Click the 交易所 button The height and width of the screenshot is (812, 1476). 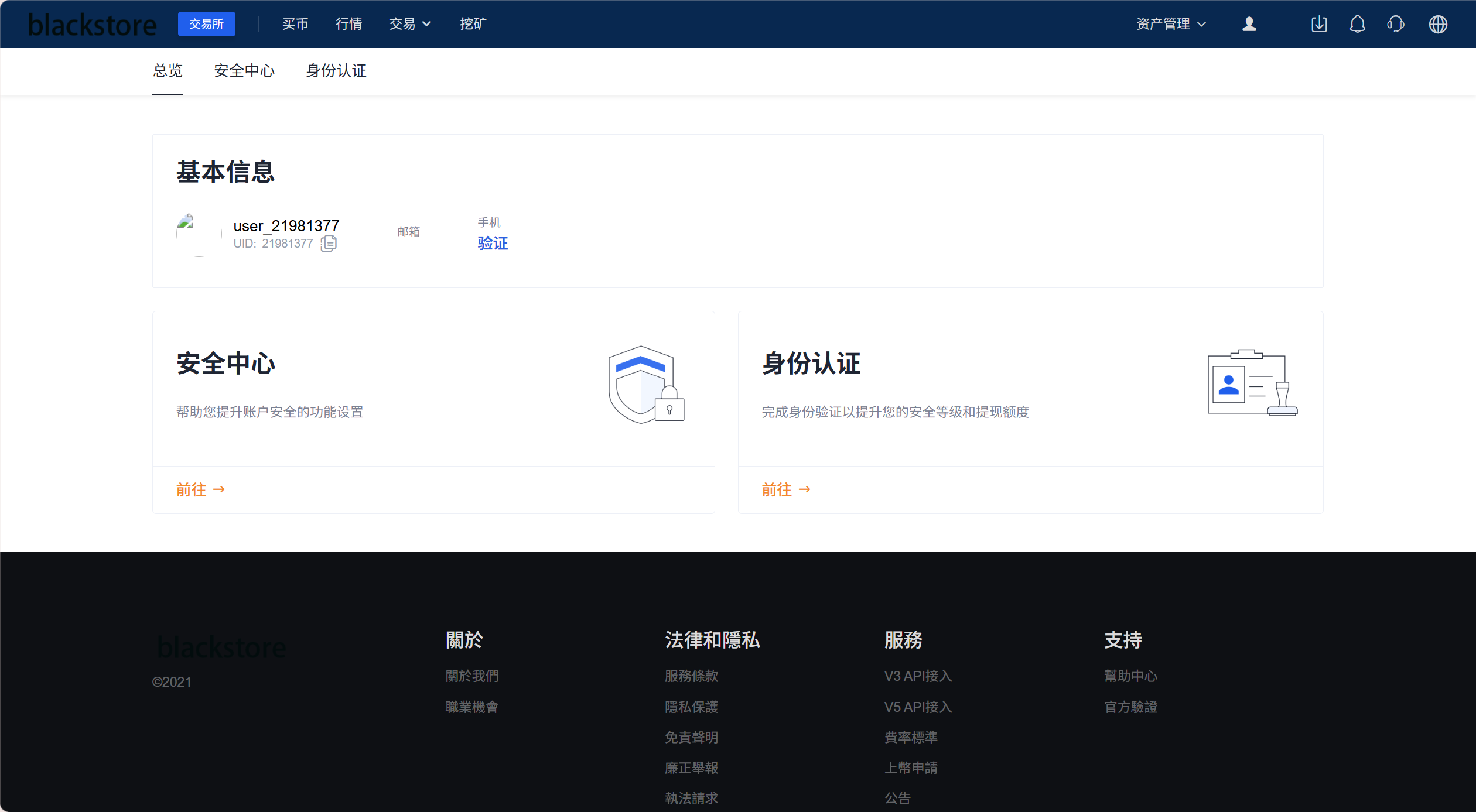point(206,24)
